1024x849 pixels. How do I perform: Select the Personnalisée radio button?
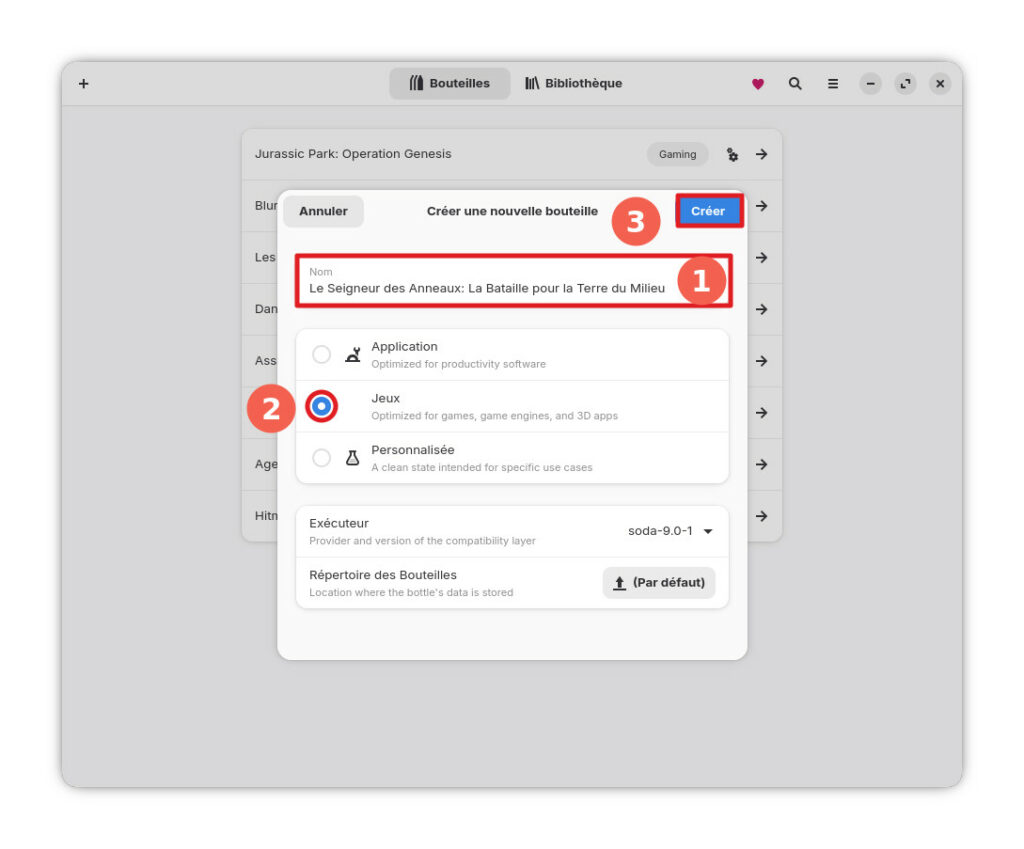321,458
